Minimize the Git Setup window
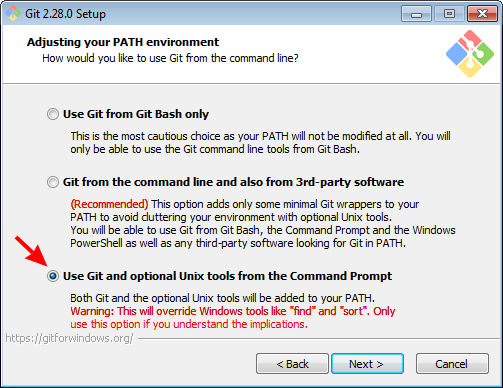The image size is (503, 388). [x=416, y=14]
